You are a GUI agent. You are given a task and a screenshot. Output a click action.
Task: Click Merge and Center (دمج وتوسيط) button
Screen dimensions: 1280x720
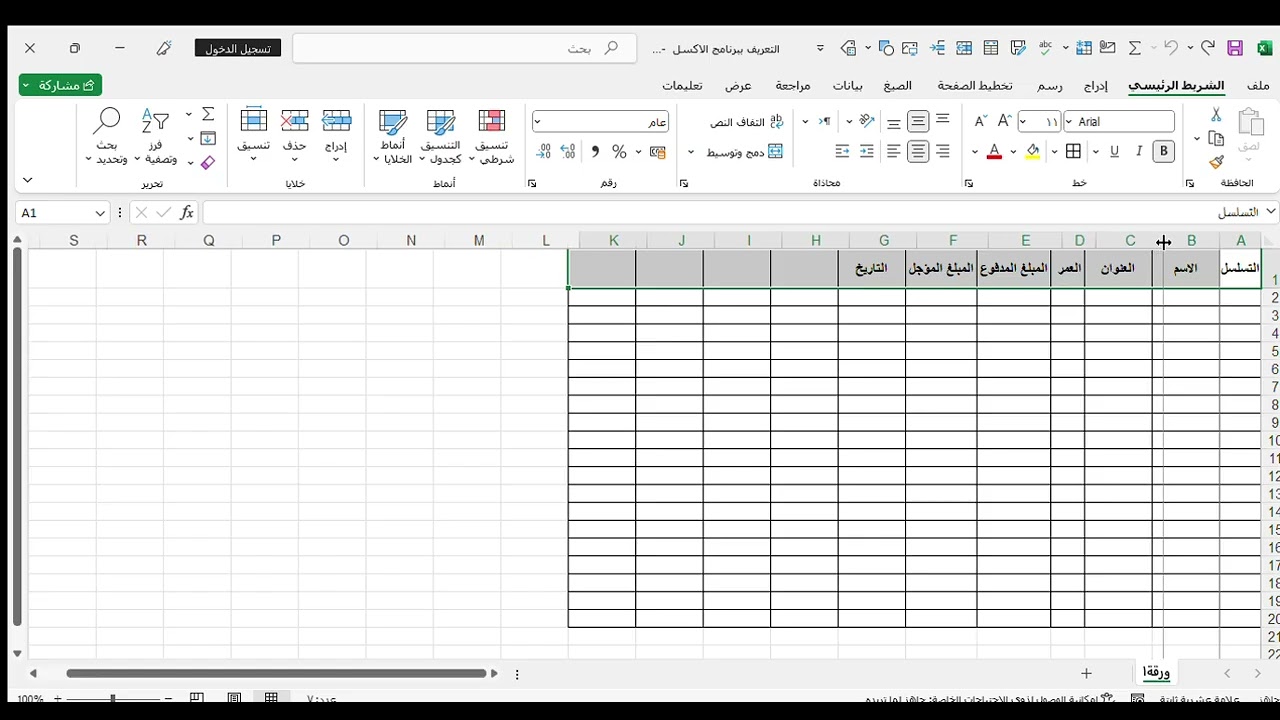point(745,152)
